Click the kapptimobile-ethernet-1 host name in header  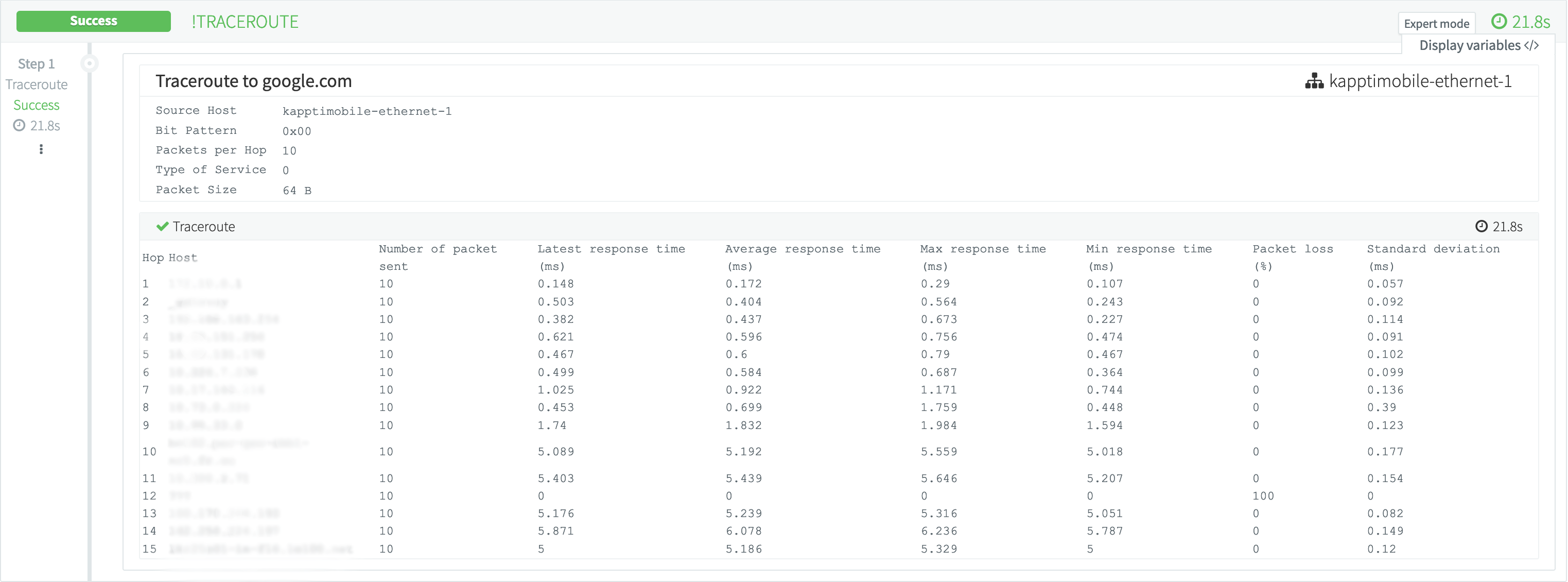[x=1420, y=81]
